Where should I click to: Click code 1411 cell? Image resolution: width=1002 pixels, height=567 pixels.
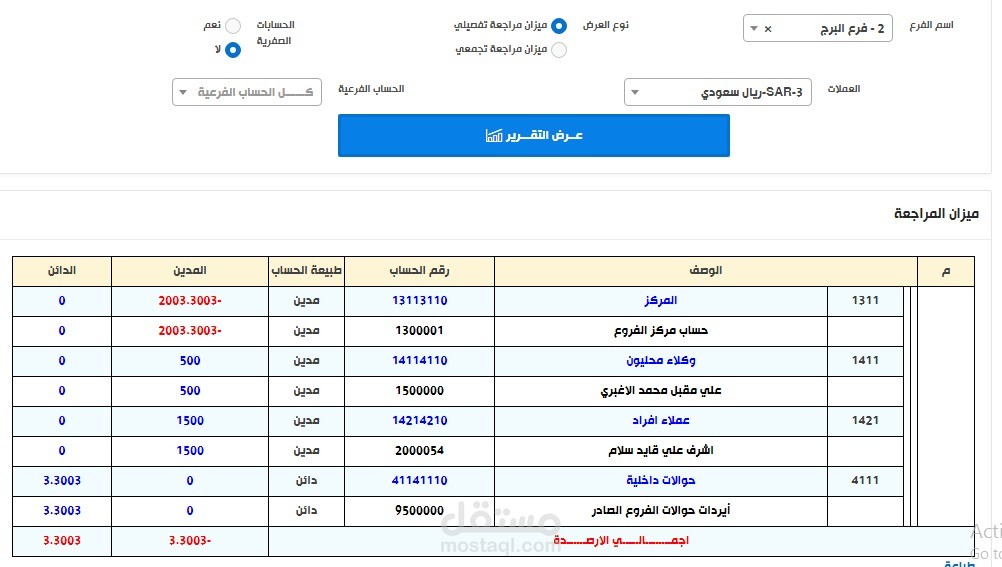coord(865,361)
